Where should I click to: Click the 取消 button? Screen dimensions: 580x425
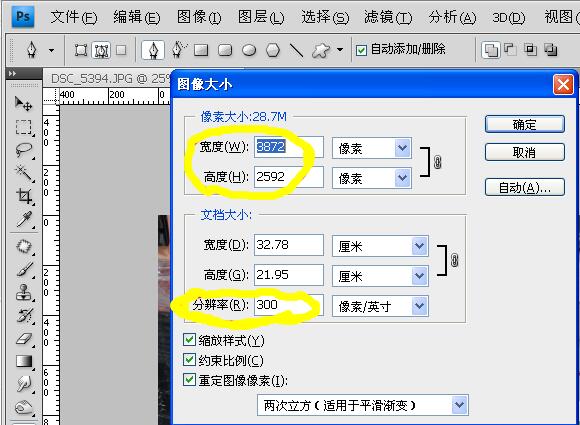click(525, 152)
